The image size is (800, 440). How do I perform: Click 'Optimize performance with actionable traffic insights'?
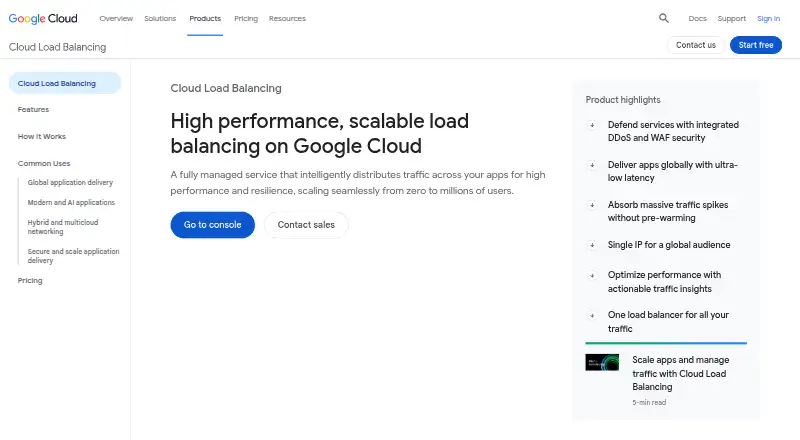click(664, 282)
